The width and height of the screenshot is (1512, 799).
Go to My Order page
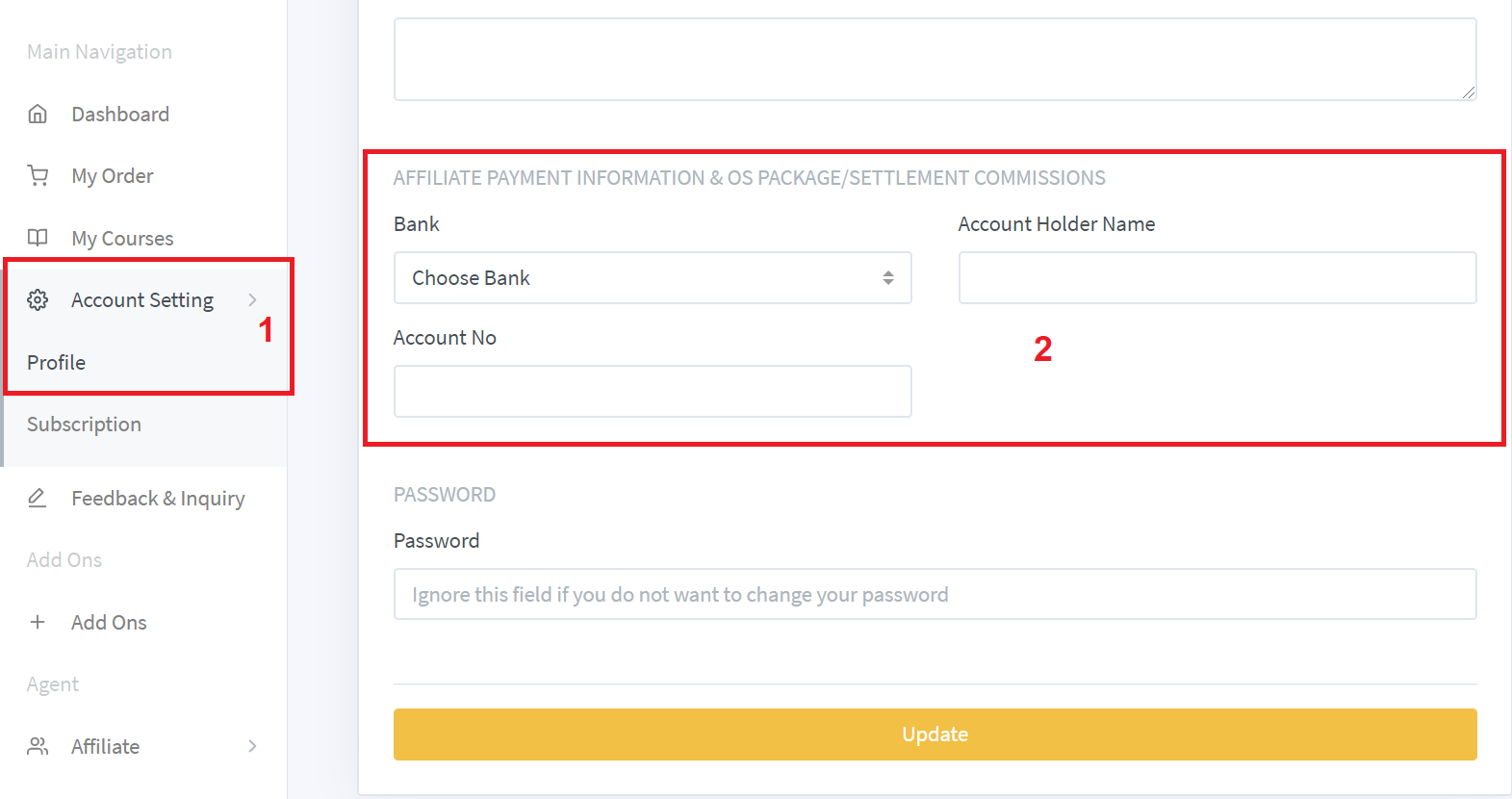113,176
